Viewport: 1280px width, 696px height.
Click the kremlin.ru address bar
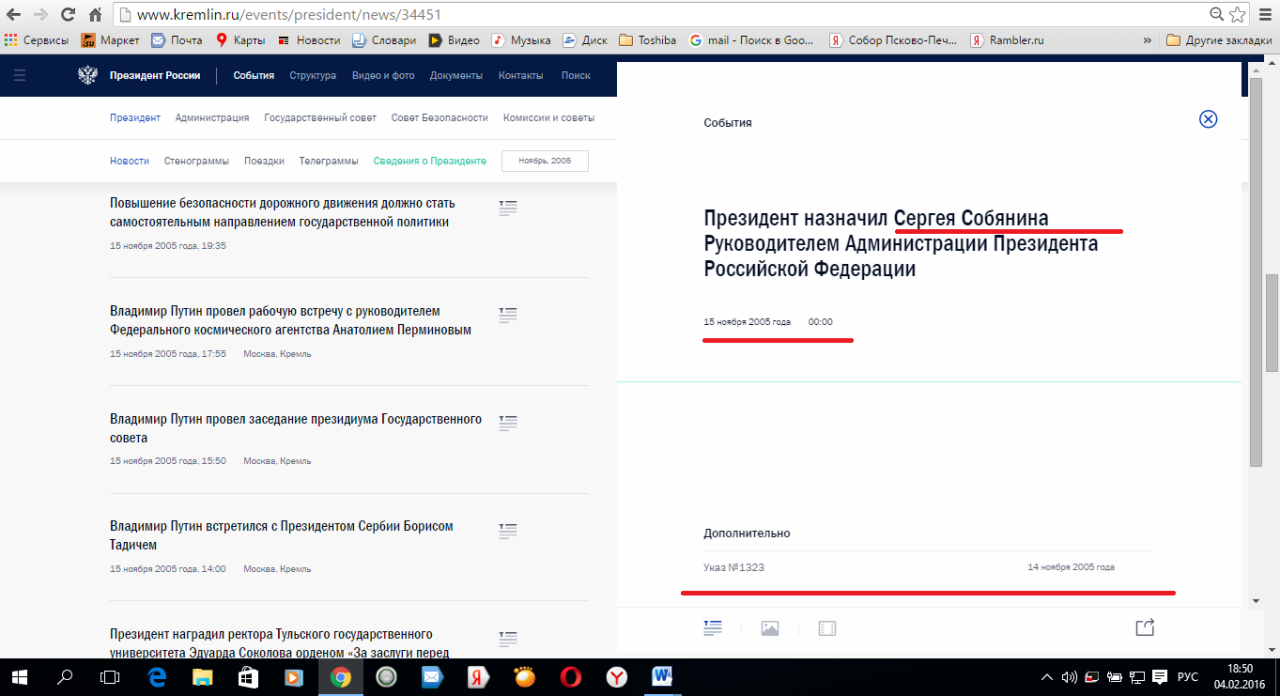(660, 15)
